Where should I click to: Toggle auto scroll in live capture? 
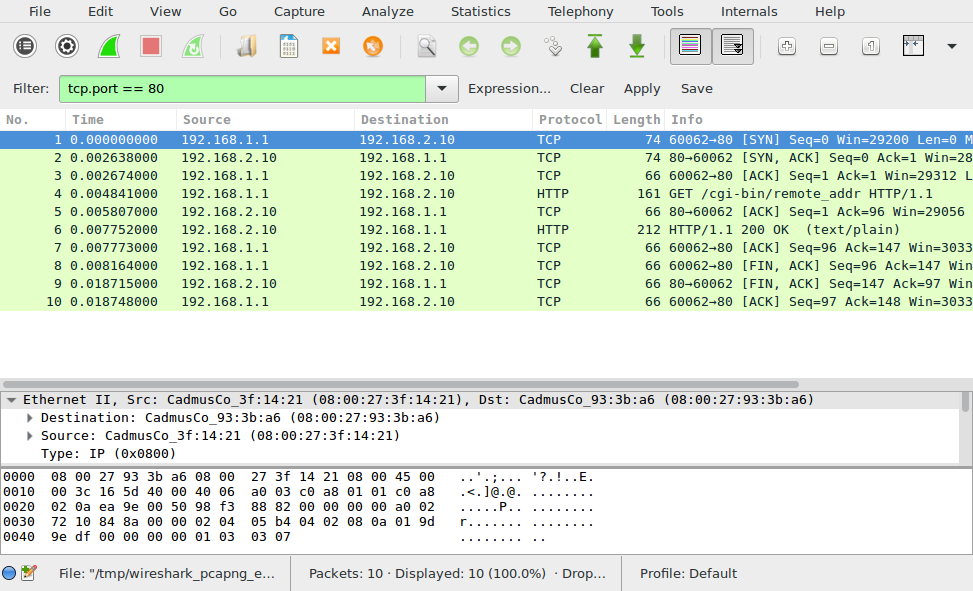coord(732,46)
